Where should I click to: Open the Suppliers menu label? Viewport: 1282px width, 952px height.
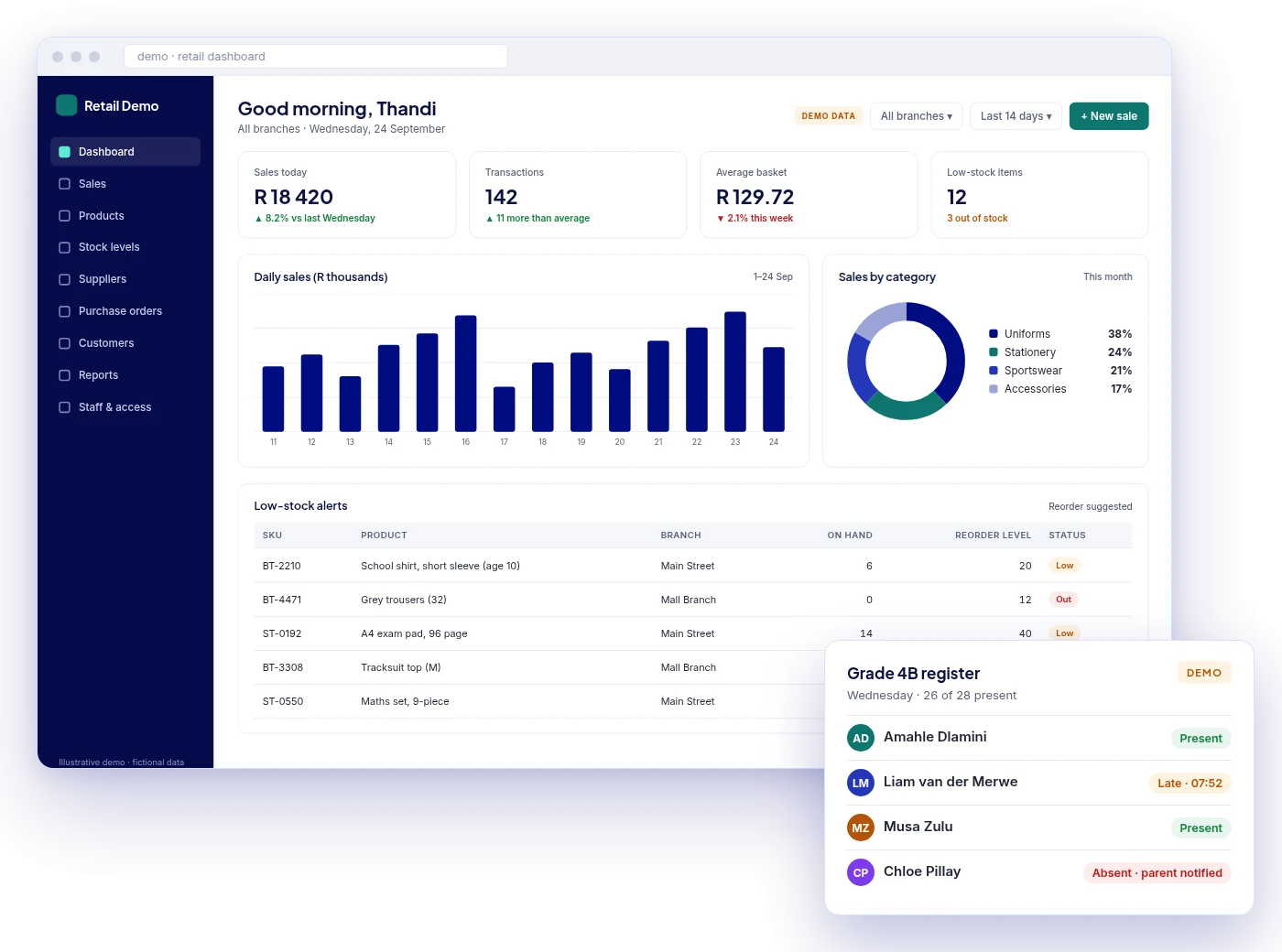pos(103,279)
